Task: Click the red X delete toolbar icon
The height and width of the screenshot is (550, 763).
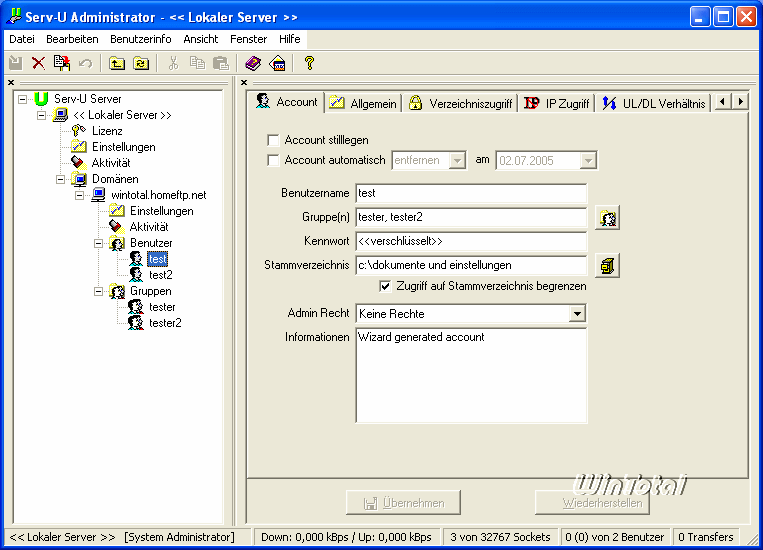Action: click(x=38, y=63)
